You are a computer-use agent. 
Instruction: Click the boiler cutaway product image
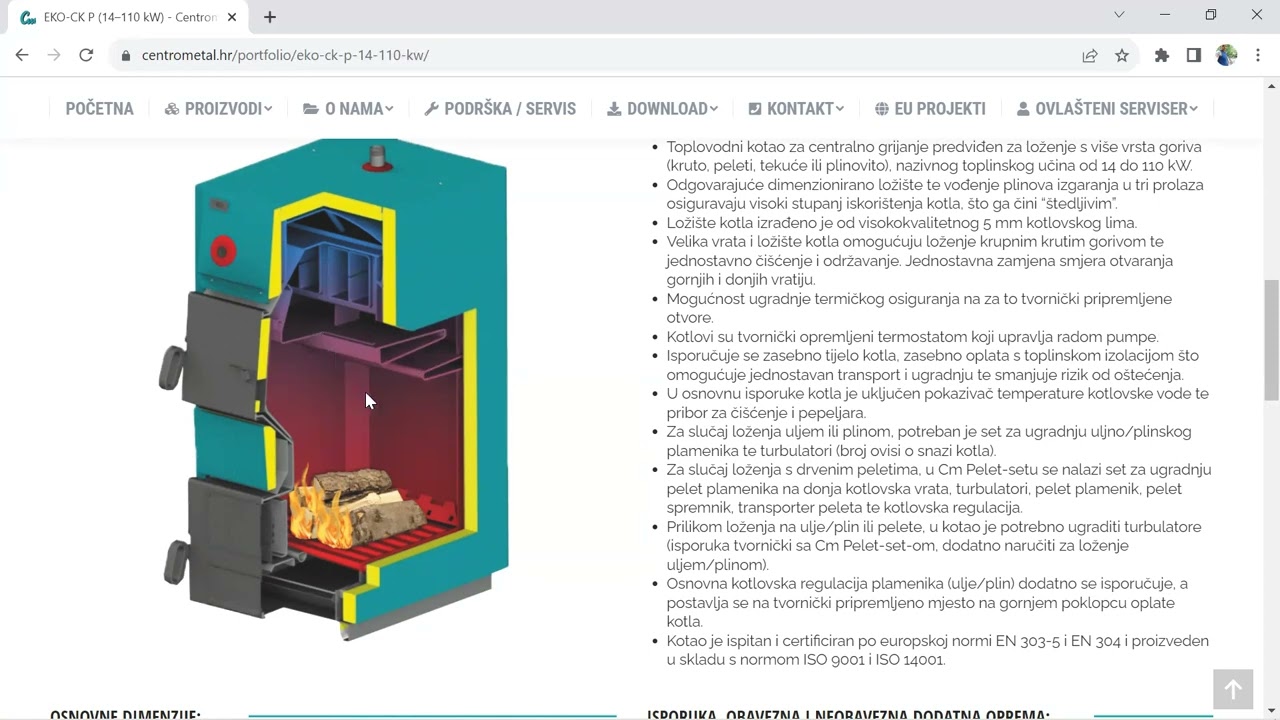pos(335,390)
